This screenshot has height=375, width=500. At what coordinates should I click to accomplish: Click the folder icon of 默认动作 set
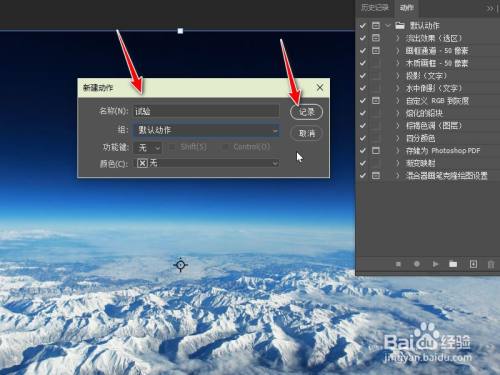(400, 25)
